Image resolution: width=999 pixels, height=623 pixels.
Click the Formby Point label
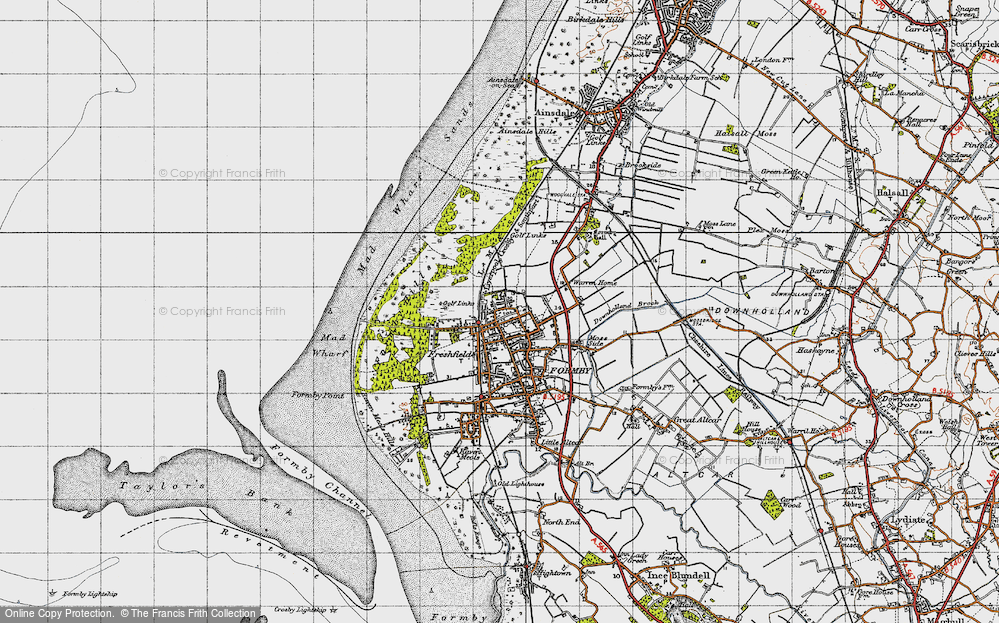317,395
